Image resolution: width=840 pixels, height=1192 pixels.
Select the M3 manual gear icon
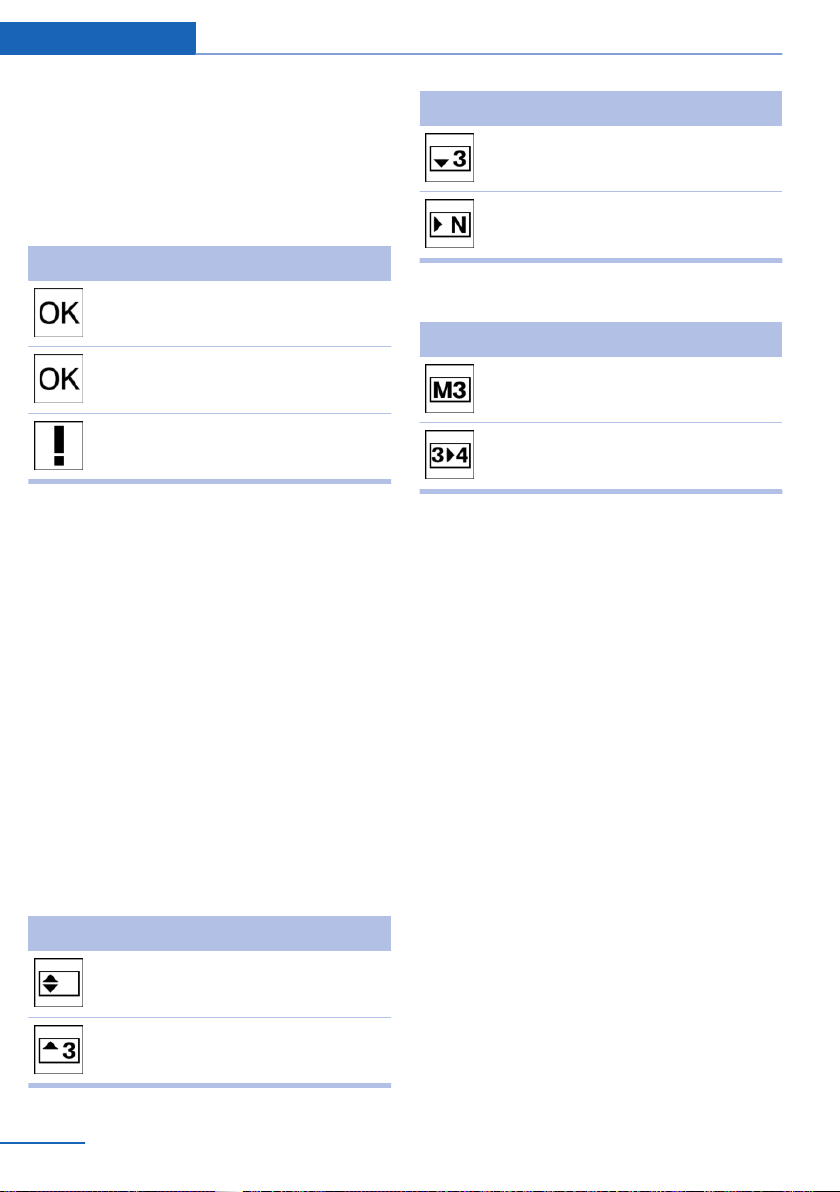click(x=449, y=388)
